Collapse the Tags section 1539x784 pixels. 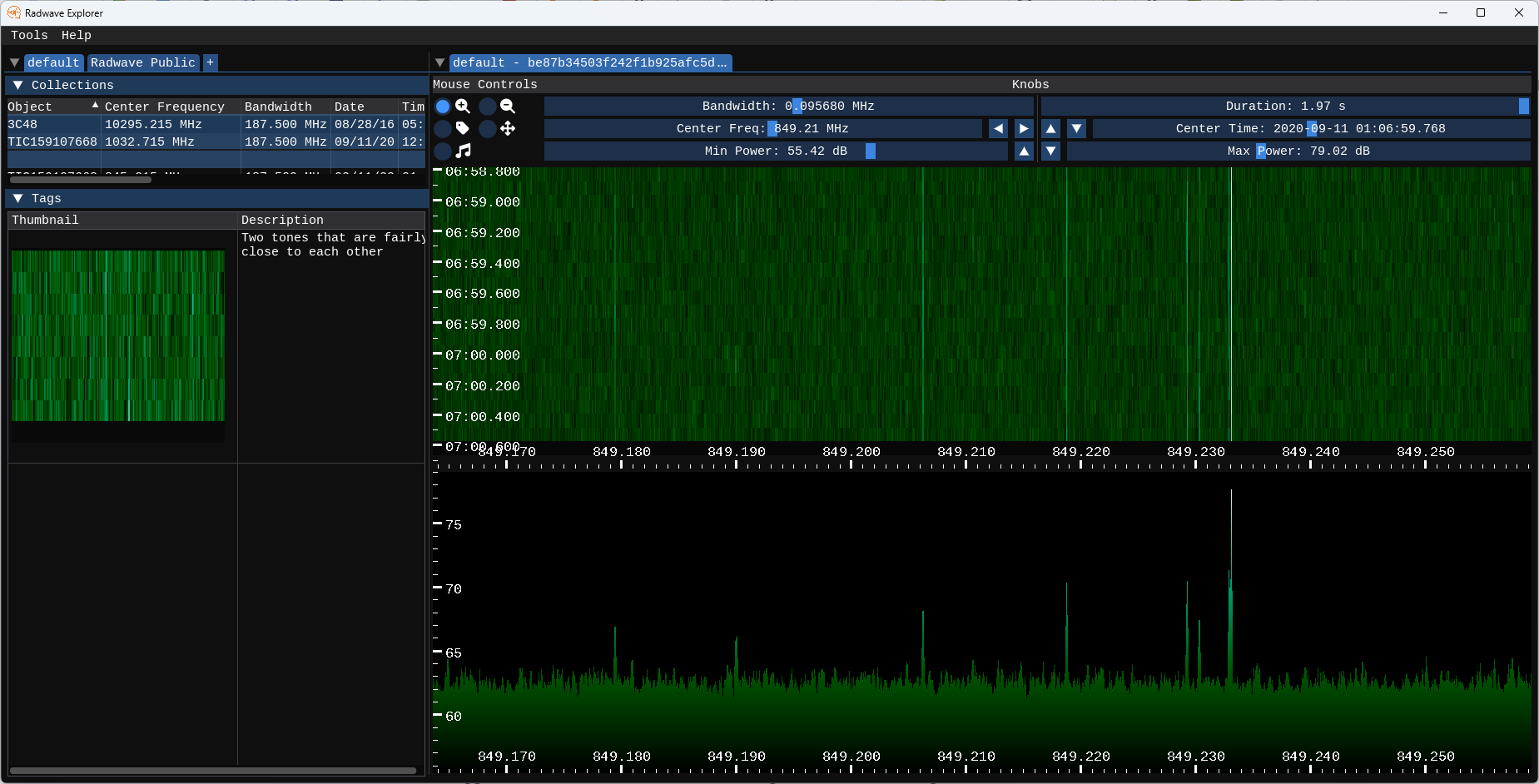(x=18, y=198)
